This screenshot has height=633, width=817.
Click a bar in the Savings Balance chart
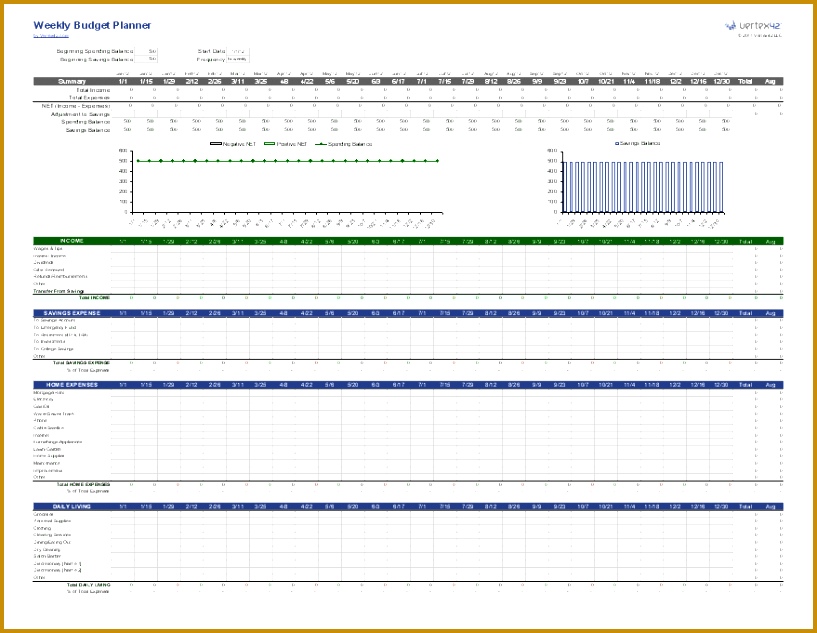click(565, 187)
